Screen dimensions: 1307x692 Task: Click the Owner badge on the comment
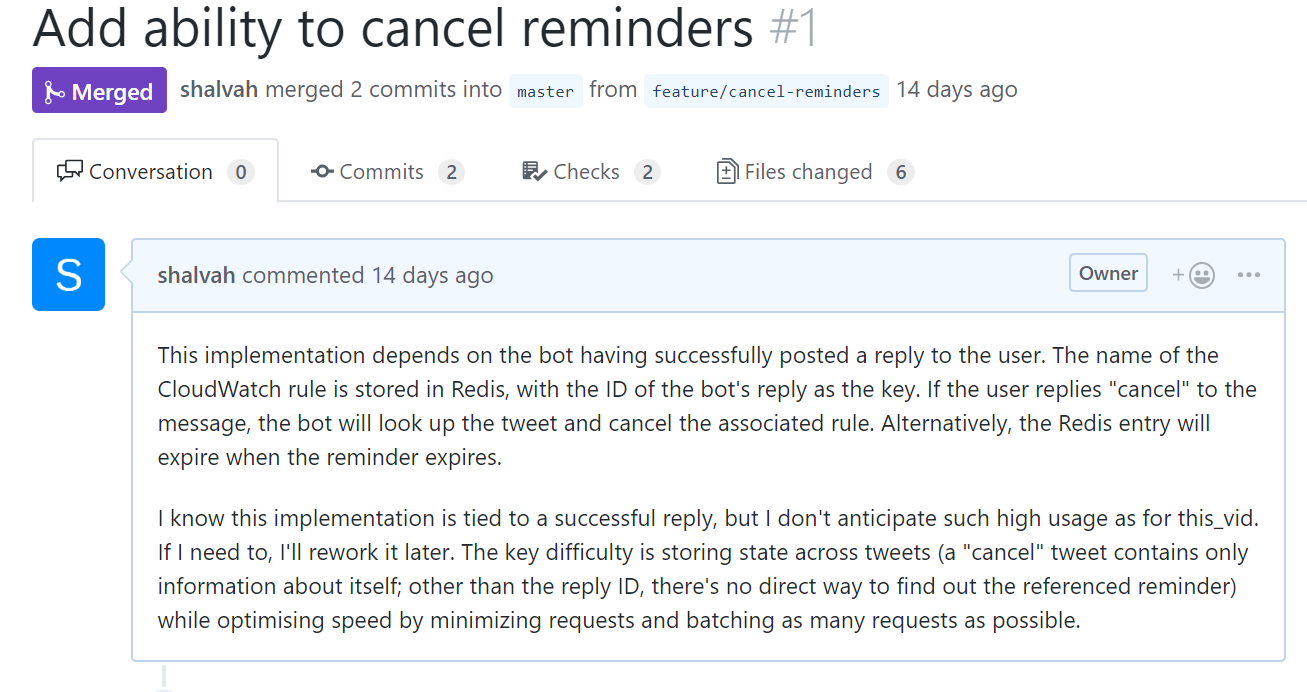[x=1108, y=273]
